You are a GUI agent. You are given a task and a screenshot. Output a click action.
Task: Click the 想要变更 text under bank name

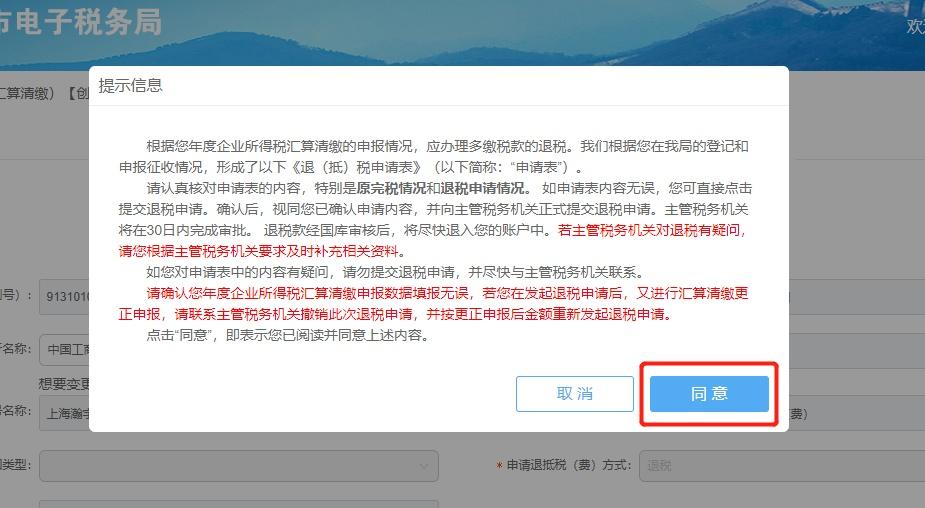tap(64, 384)
